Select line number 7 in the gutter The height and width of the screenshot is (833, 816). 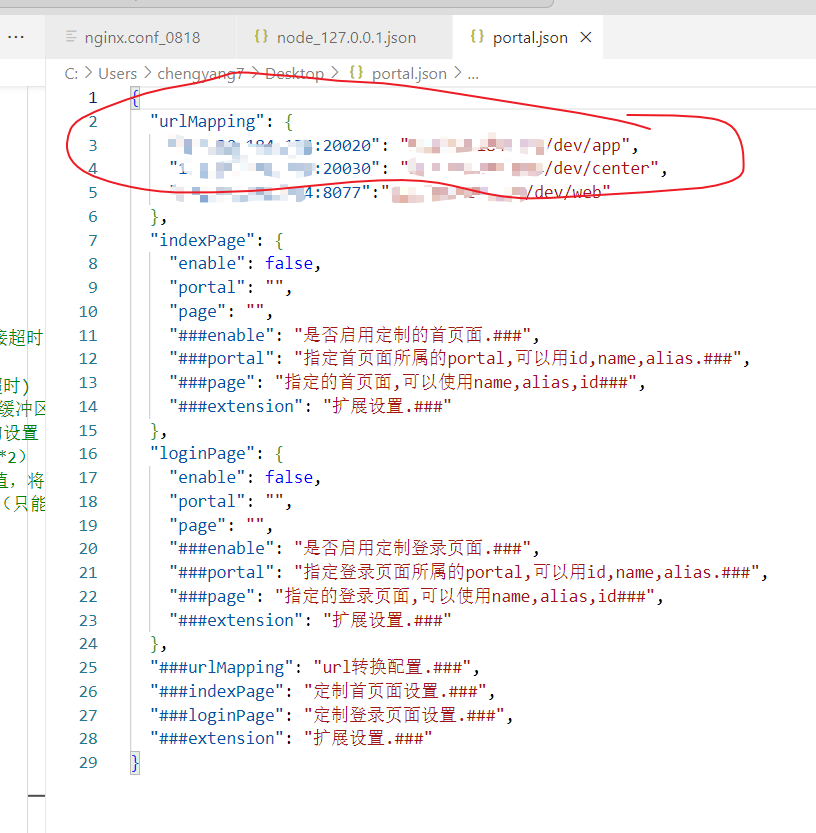(93, 240)
